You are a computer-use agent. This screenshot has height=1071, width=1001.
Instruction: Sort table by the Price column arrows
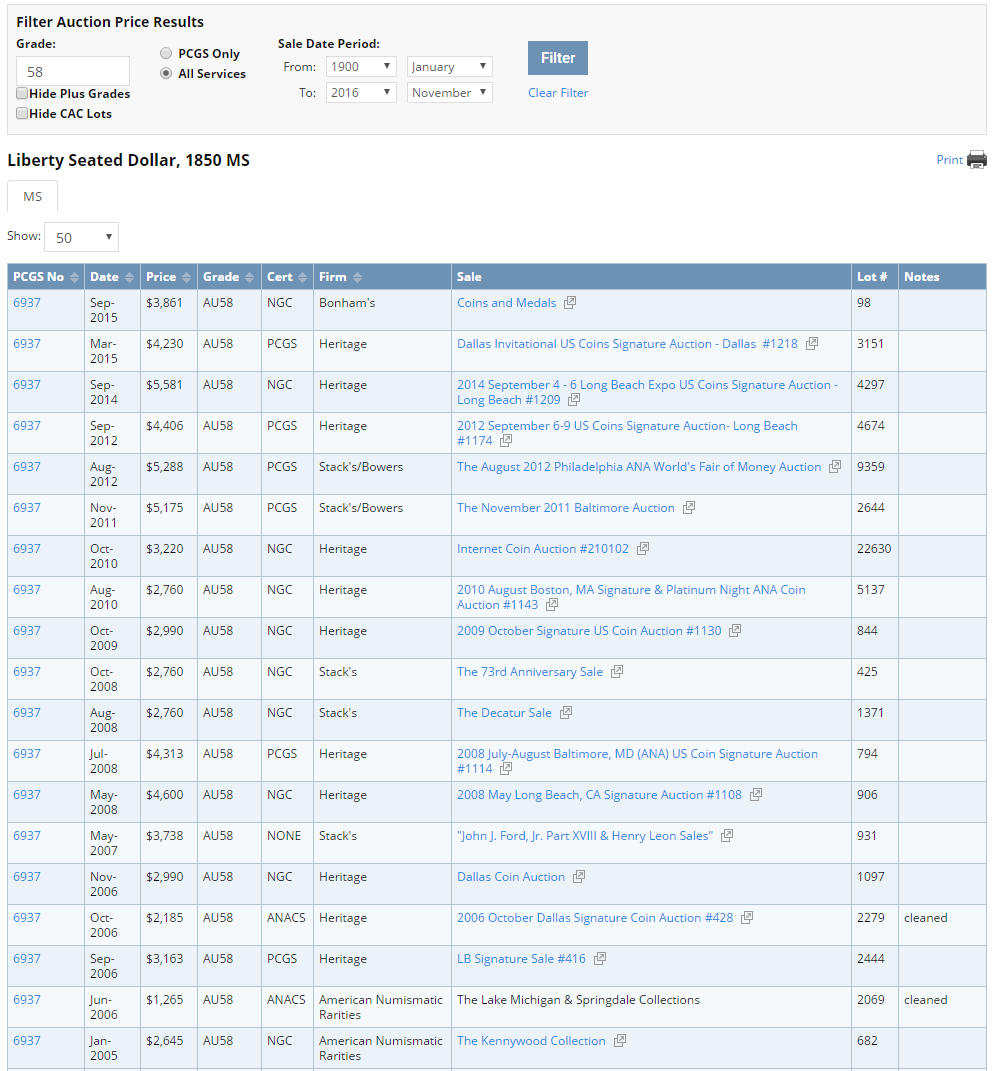pos(186,277)
